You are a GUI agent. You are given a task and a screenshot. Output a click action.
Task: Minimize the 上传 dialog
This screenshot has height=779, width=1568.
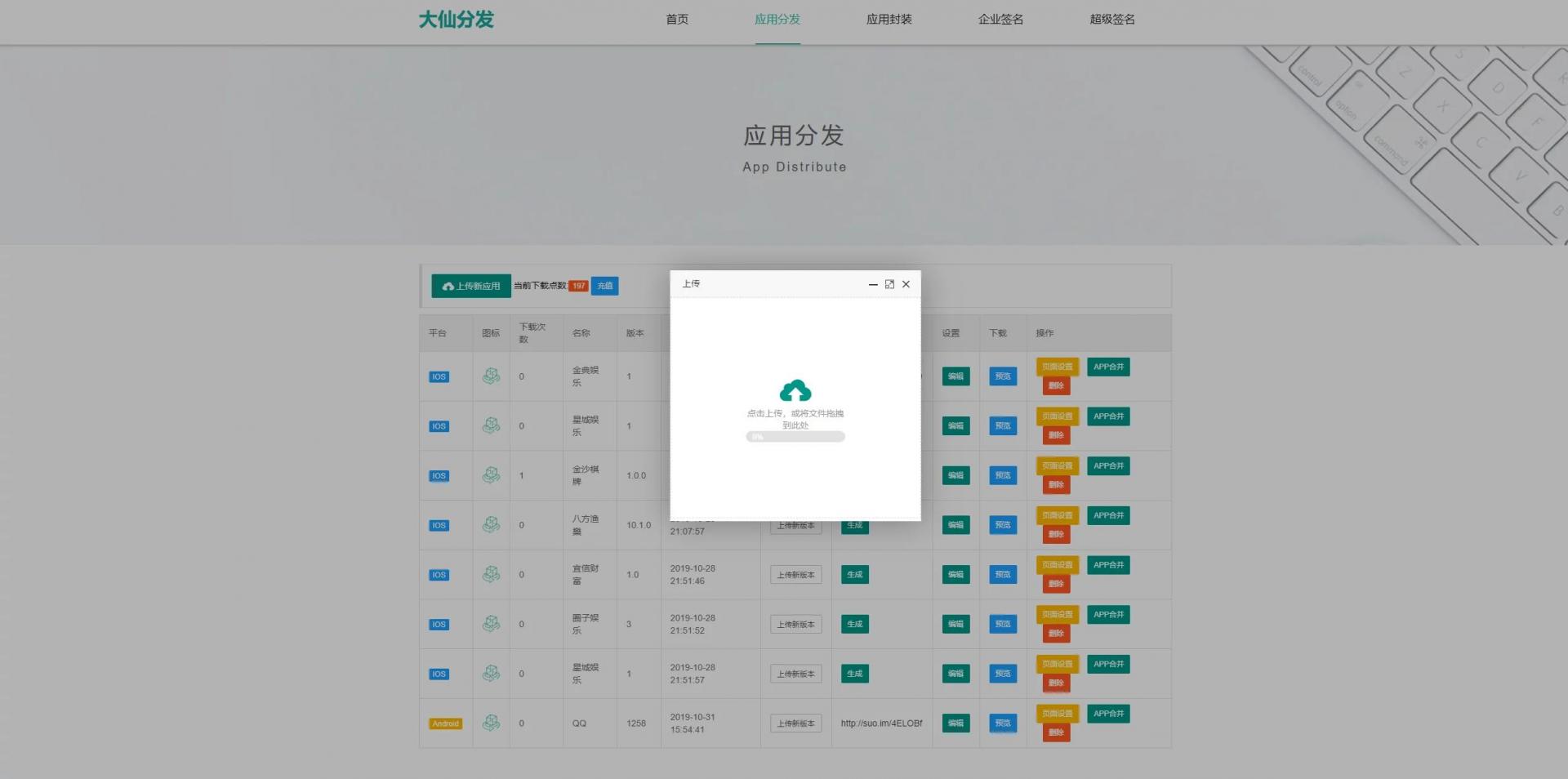pyautogui.click(x=873, y=284)
